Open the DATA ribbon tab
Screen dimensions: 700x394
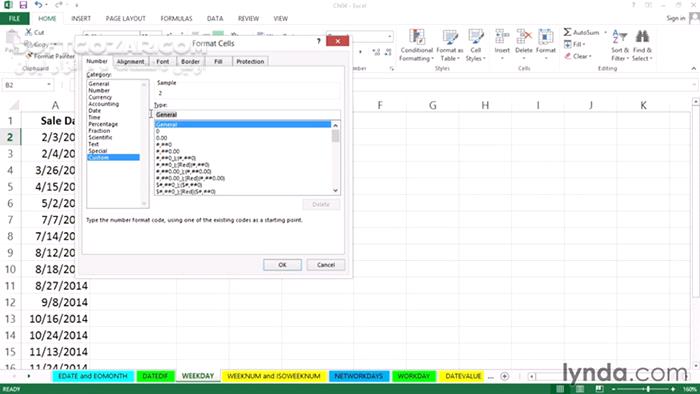pos(215,18)
